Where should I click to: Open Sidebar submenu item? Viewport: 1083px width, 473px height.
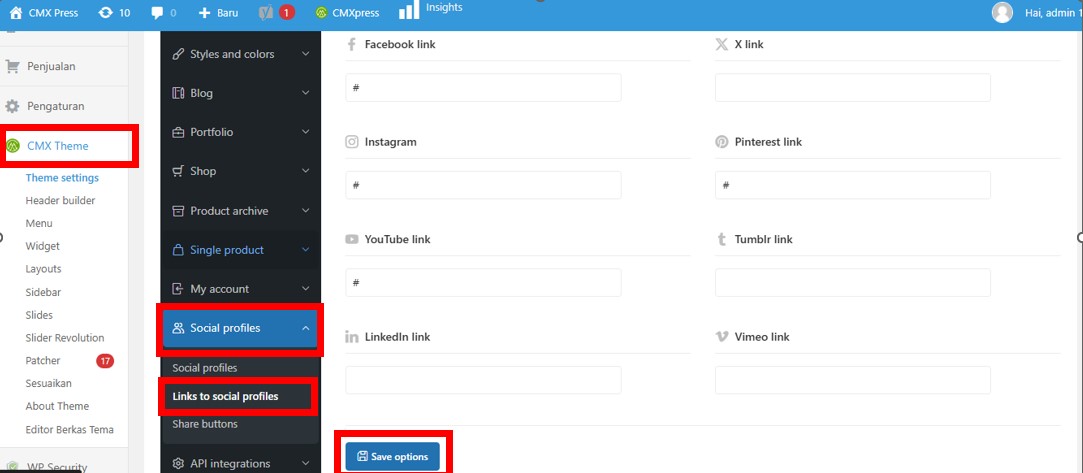44,292
